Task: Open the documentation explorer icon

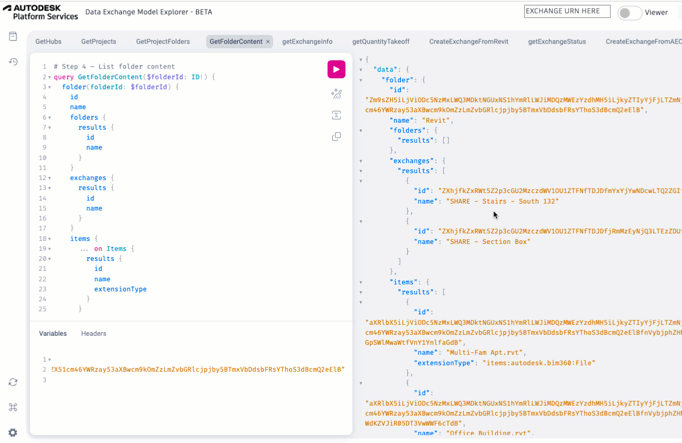Action: click(13, 37)
